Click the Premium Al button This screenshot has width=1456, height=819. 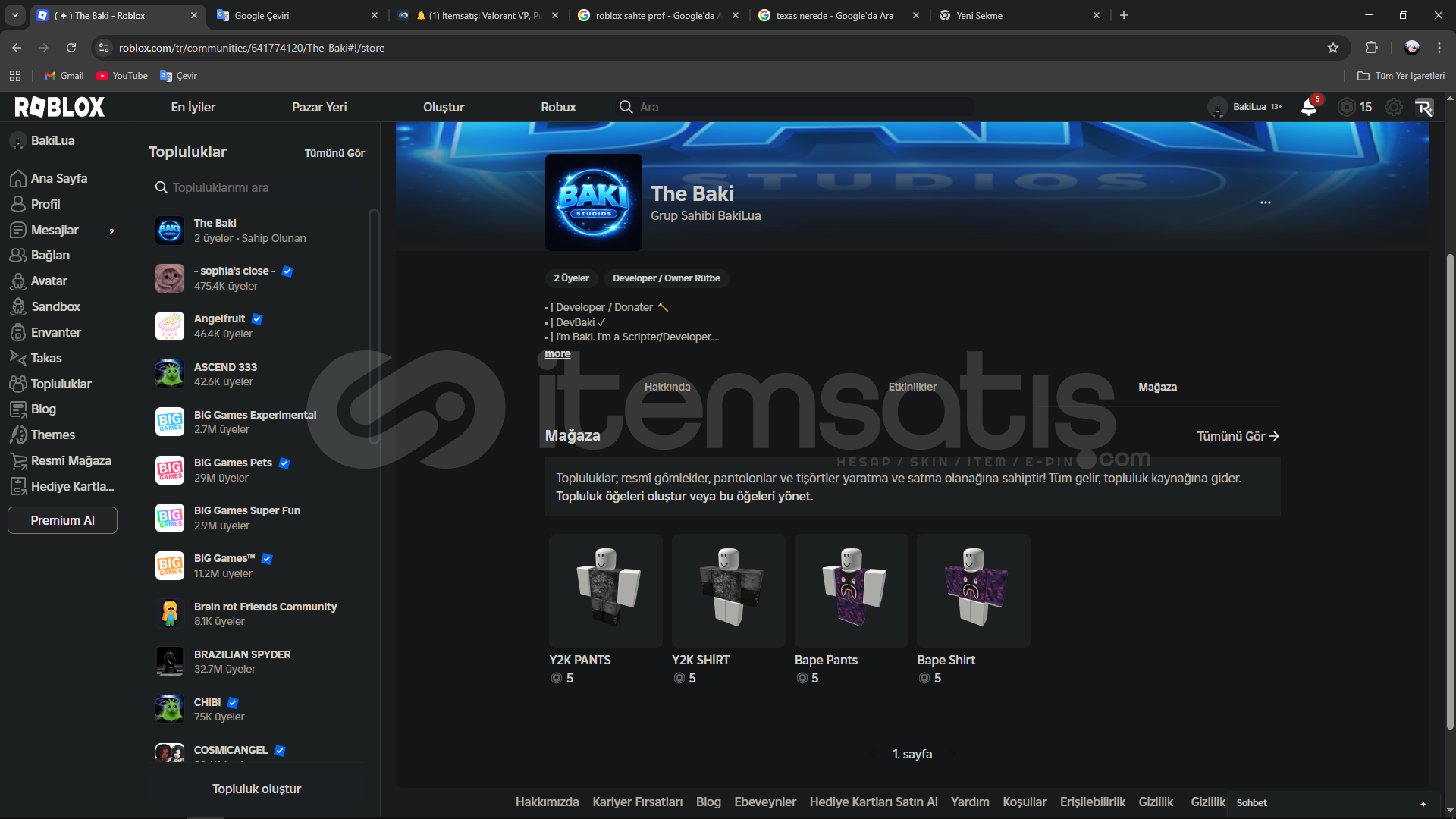(62, 520)
